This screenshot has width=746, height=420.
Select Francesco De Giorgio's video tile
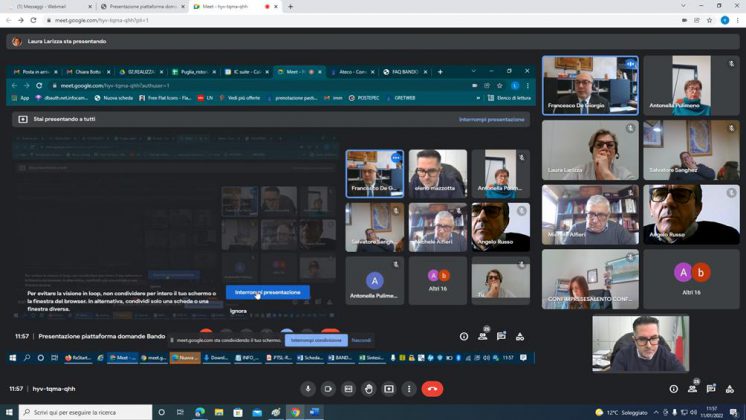[x=590, y=85]
